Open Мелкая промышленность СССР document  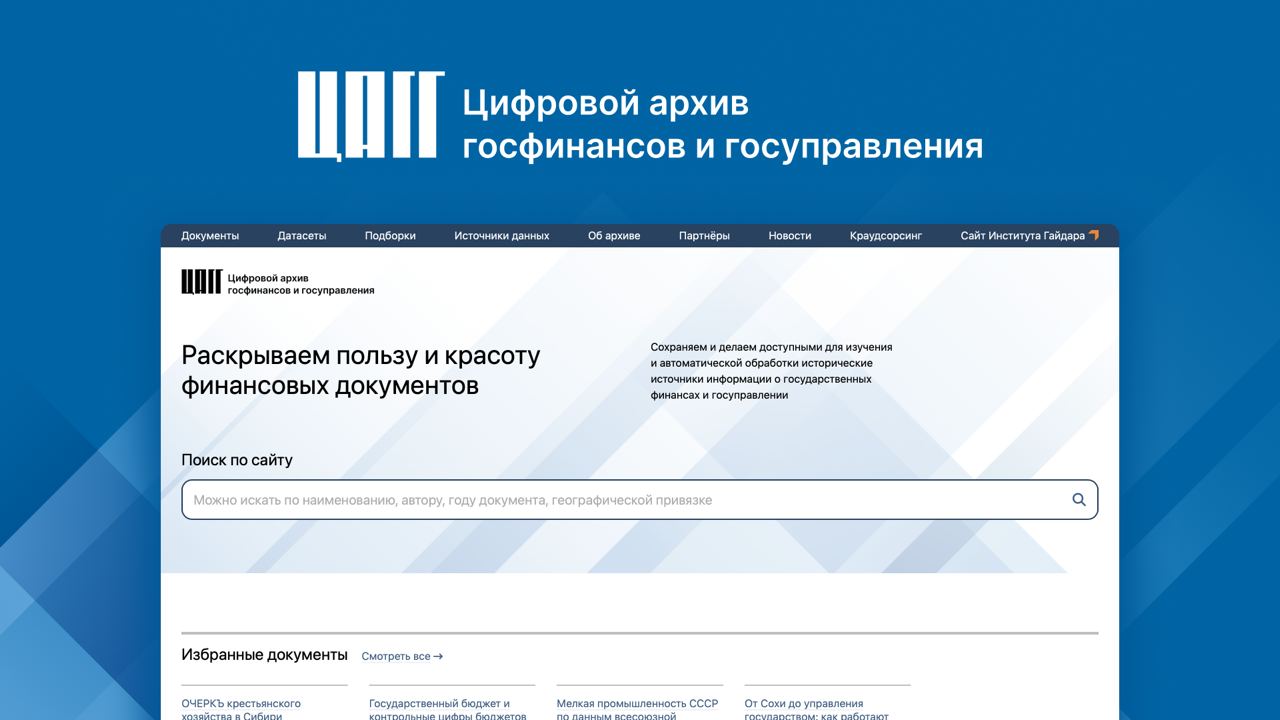[x=637, y=709]
